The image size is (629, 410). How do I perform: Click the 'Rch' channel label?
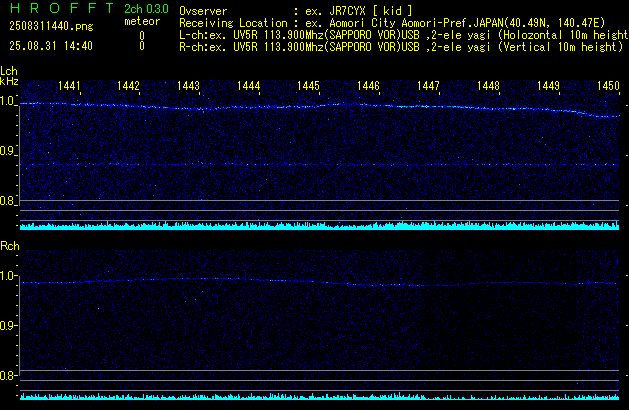[x=10, y=246]
